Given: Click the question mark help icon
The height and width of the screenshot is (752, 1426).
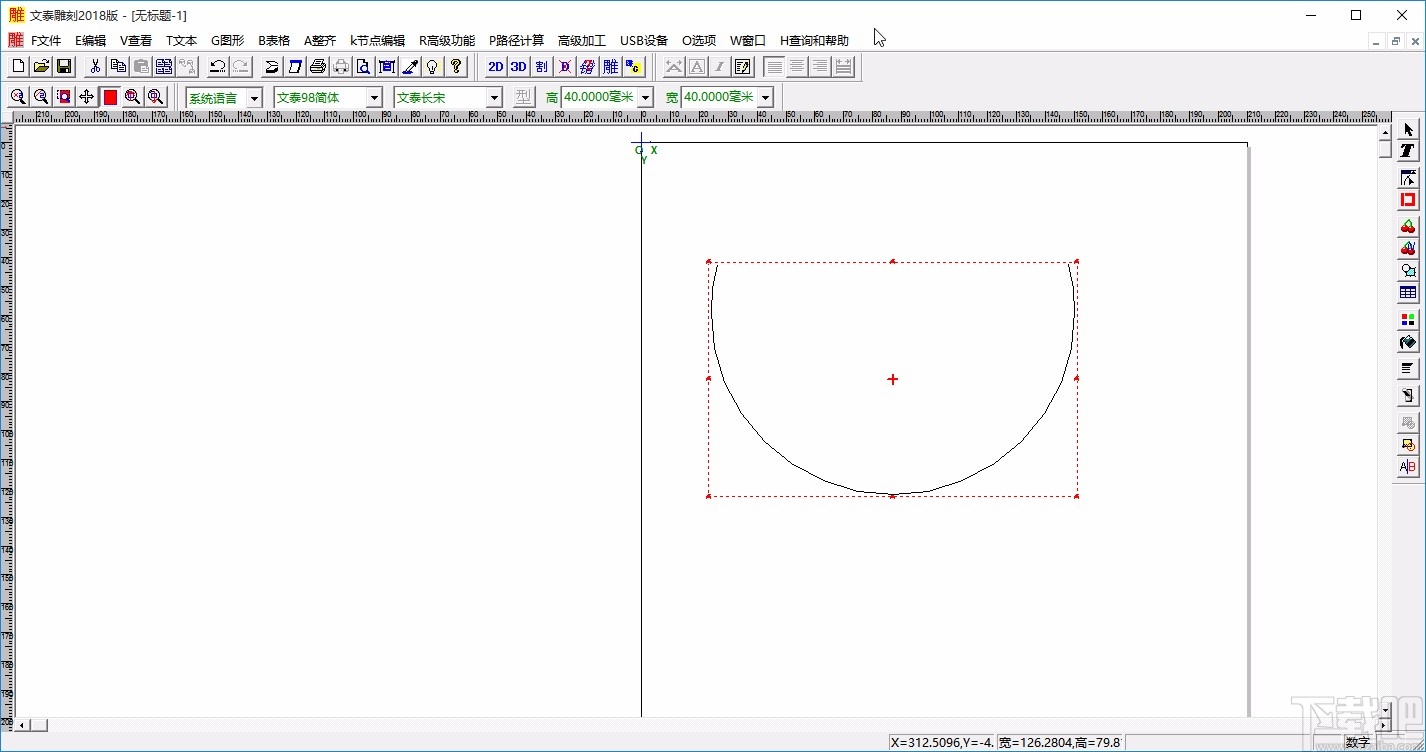Looking at the screenshot, I should tap(456, 67).
